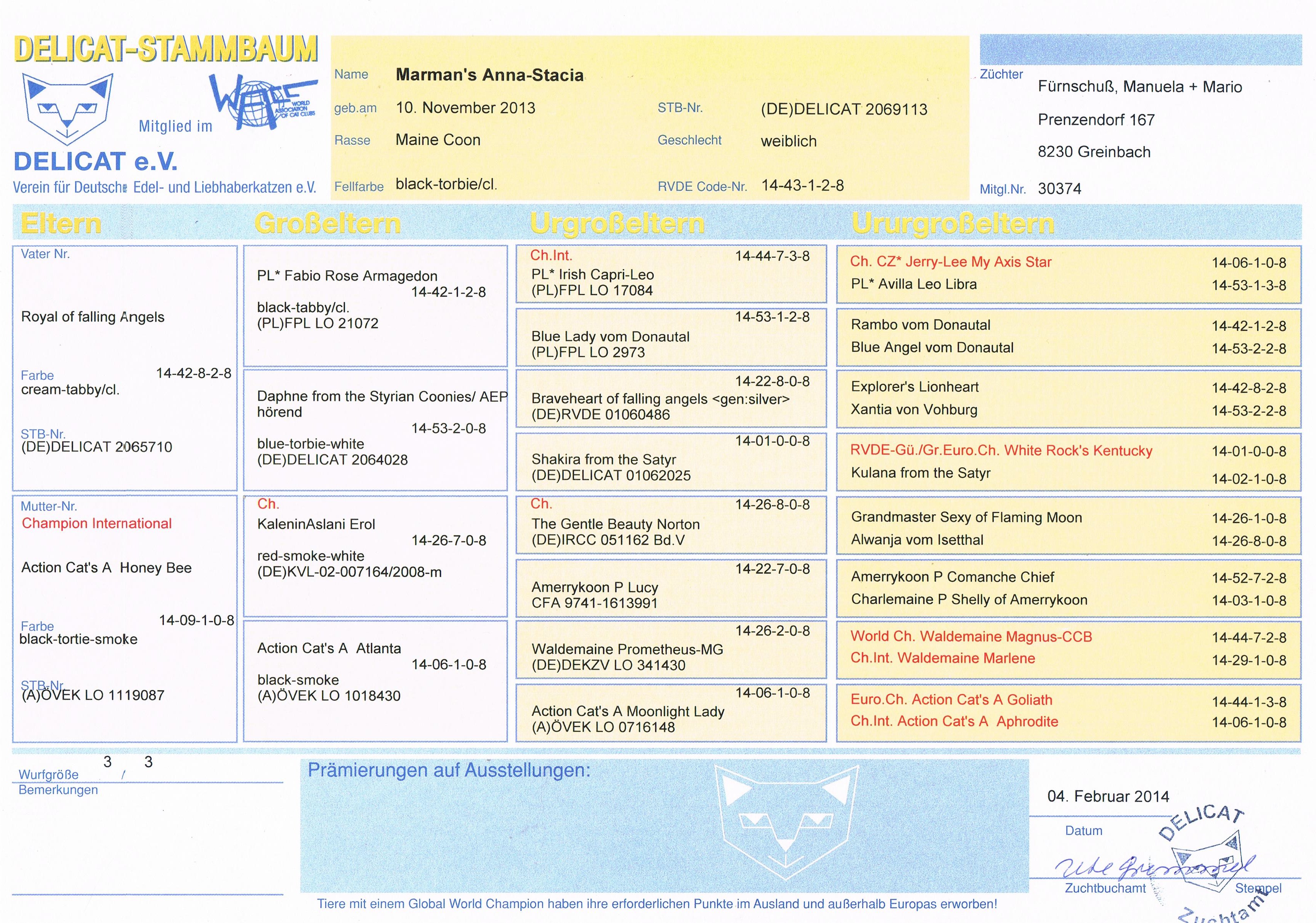1316x923 pixels.
Task: Select Amerrykoon P Comanche Chief
Action: coord(953,577)
